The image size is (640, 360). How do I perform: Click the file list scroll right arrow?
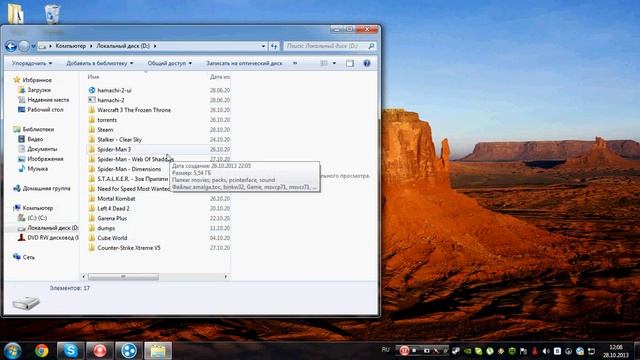tap(226, 277)
